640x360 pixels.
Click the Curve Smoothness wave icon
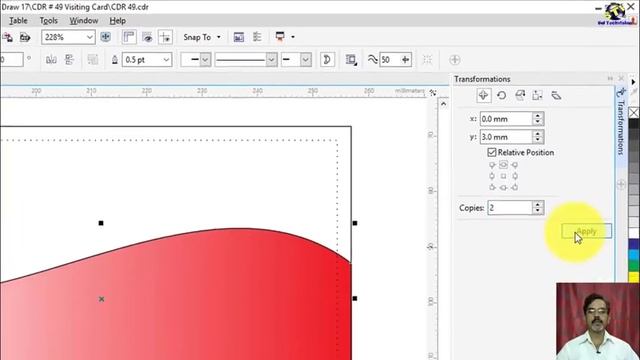click(372, 60)
